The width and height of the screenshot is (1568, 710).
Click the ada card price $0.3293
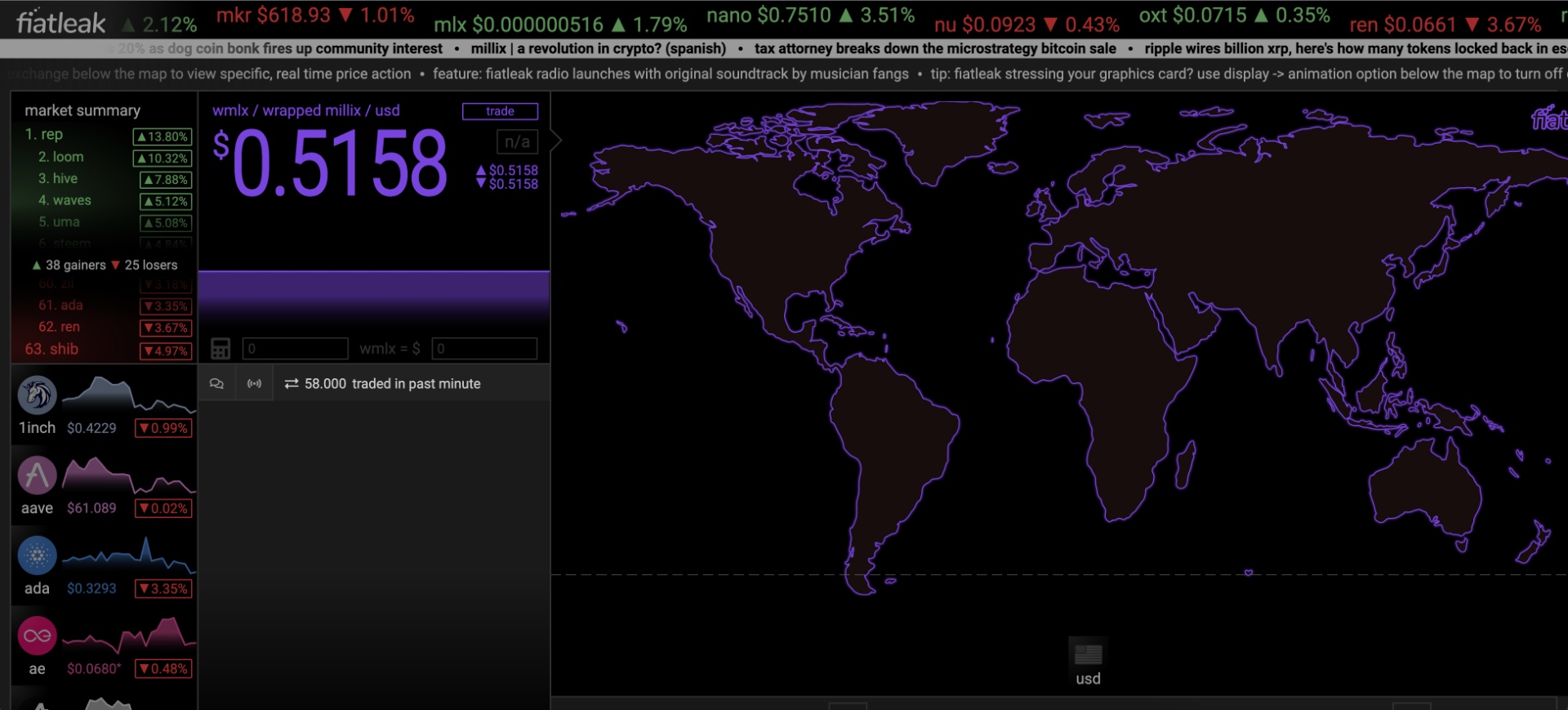pos(91,588)
